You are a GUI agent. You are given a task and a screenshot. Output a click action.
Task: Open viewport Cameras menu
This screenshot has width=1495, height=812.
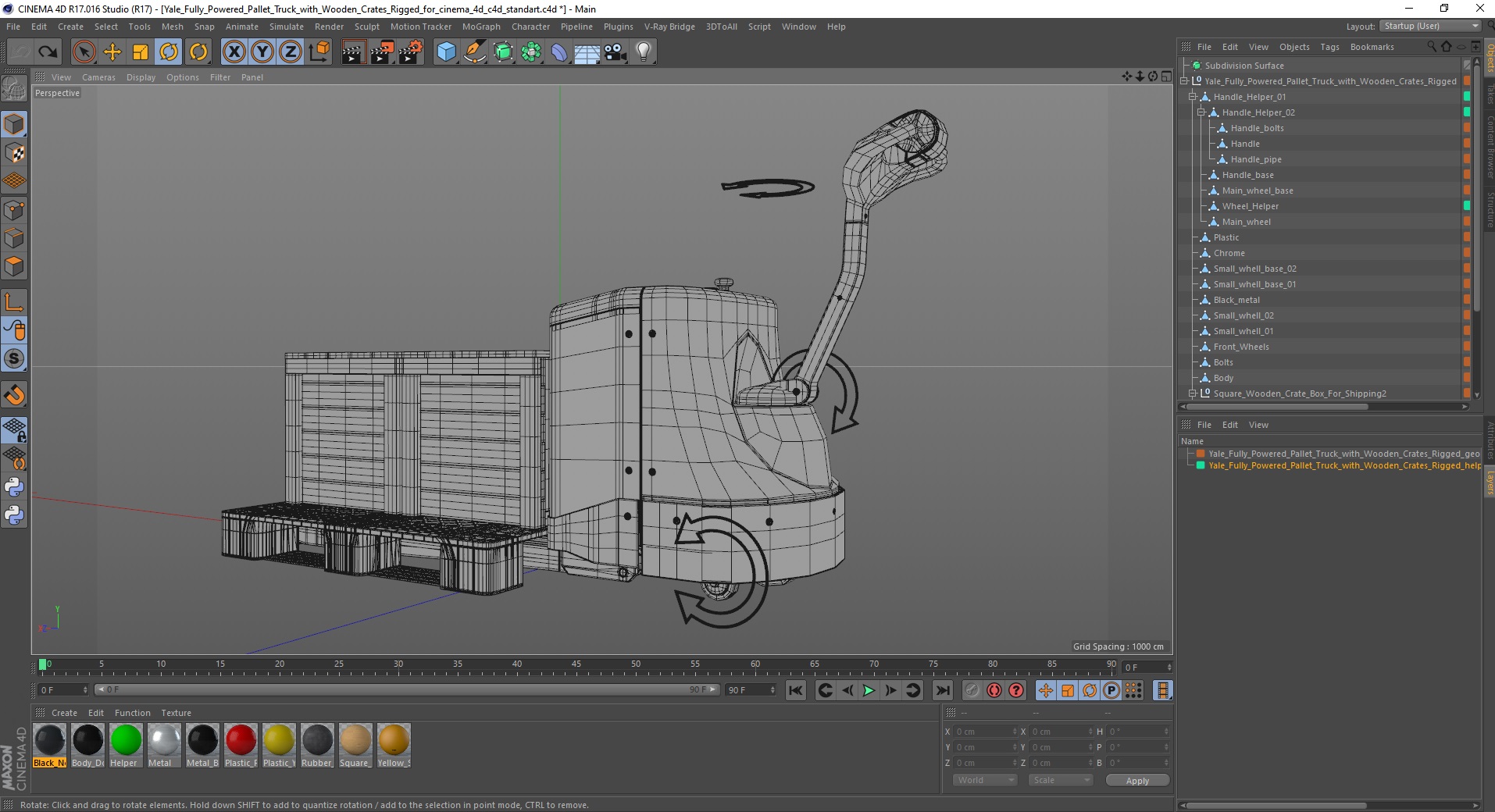click(x=98, y=77)
